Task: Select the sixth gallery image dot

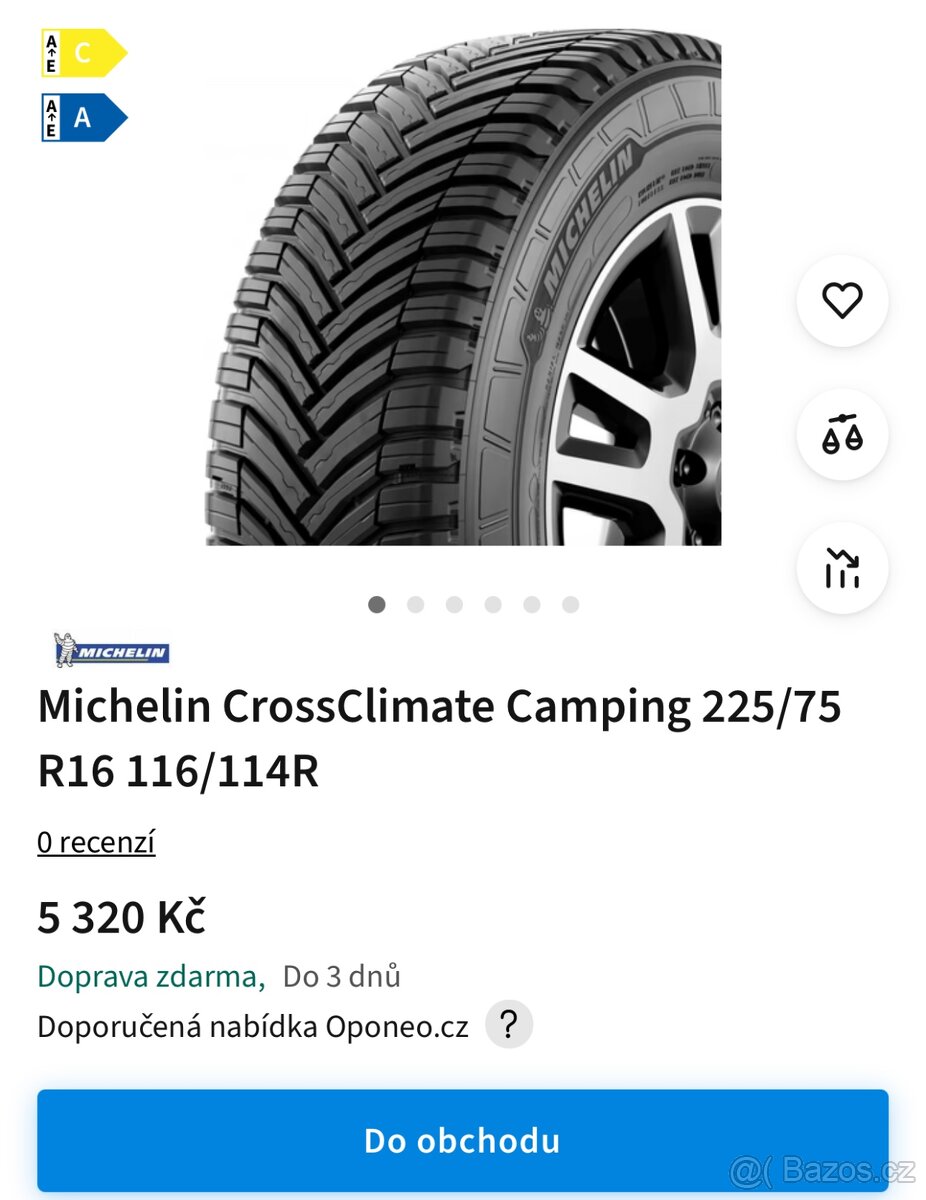Action: 570,604
